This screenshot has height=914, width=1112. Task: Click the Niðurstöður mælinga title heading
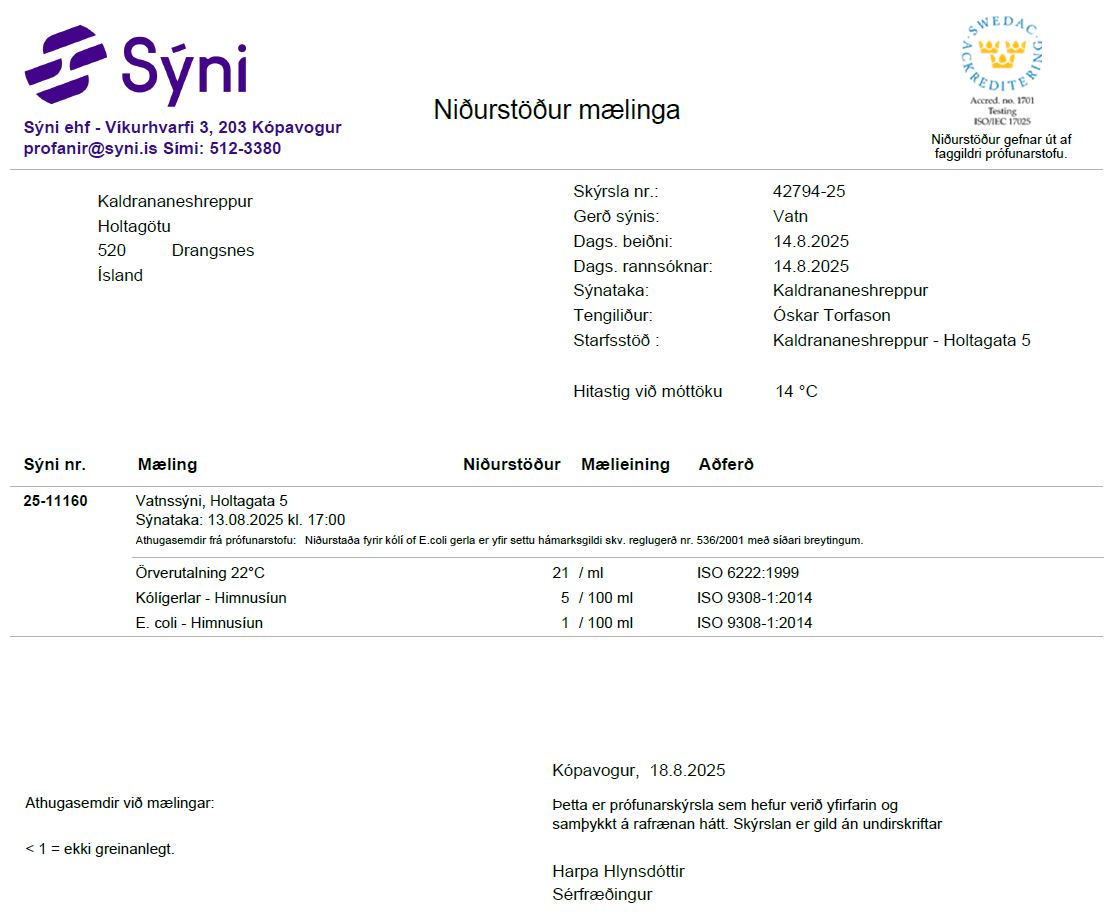556,110
